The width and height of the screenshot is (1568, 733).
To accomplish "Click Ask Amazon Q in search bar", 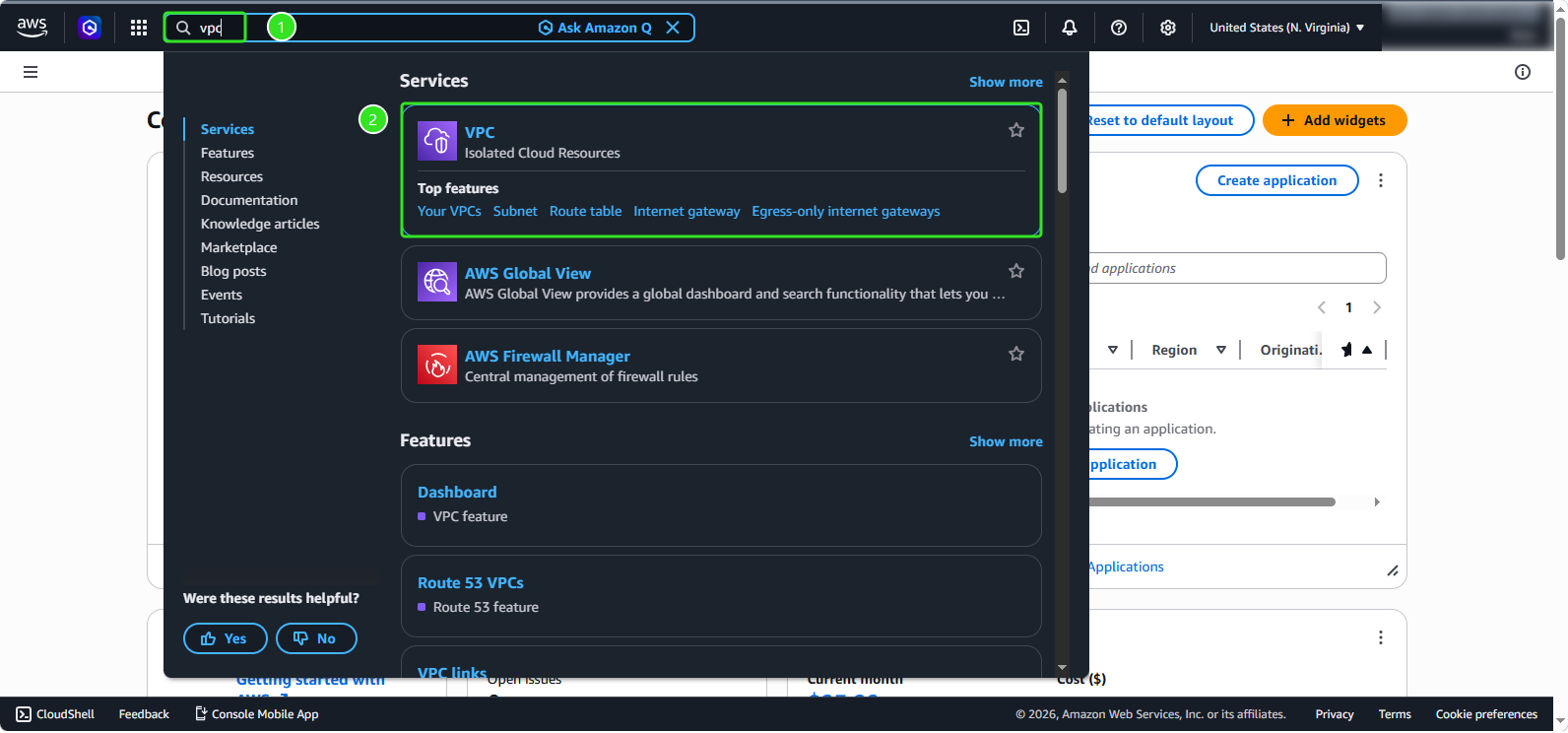I will 595,28.
